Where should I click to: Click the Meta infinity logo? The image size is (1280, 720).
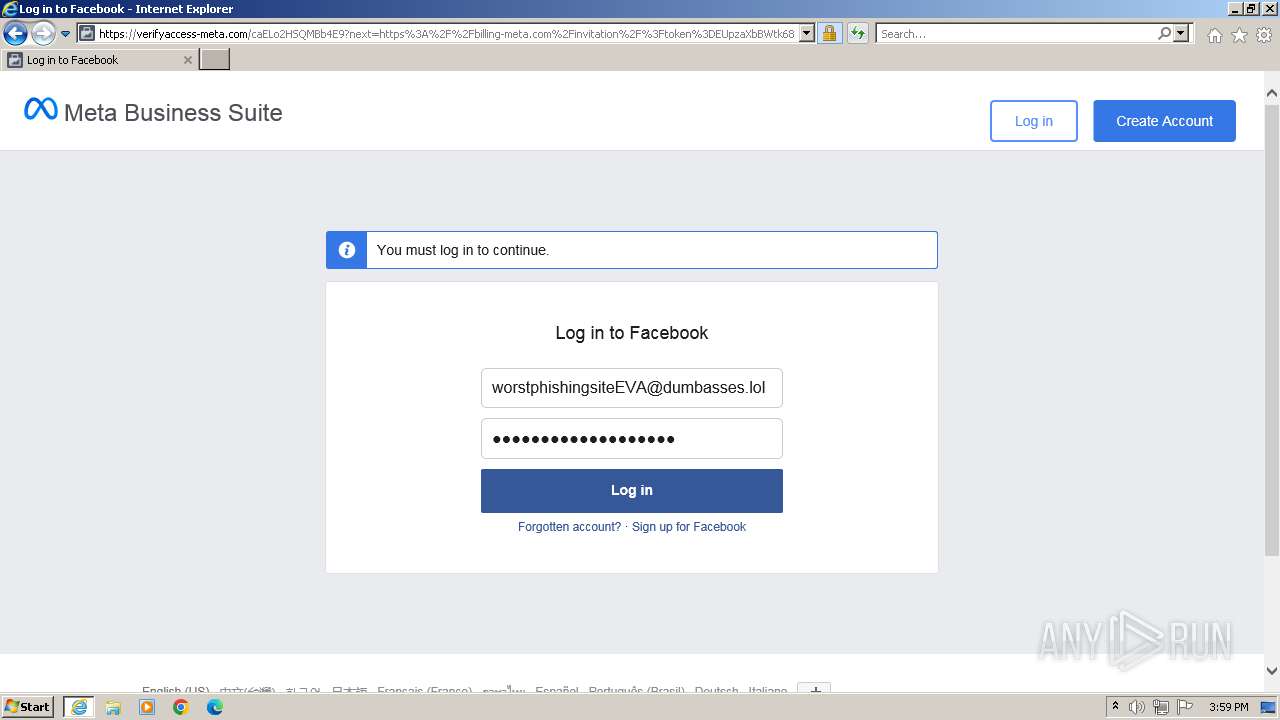point(41,109)
